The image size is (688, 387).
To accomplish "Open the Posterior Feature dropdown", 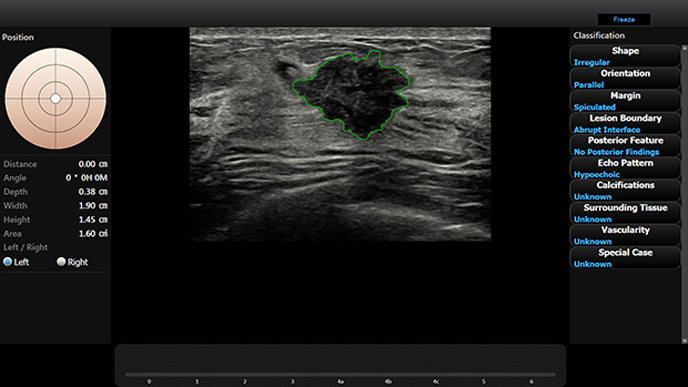I will pyautogui.click(x=625, y=145).
